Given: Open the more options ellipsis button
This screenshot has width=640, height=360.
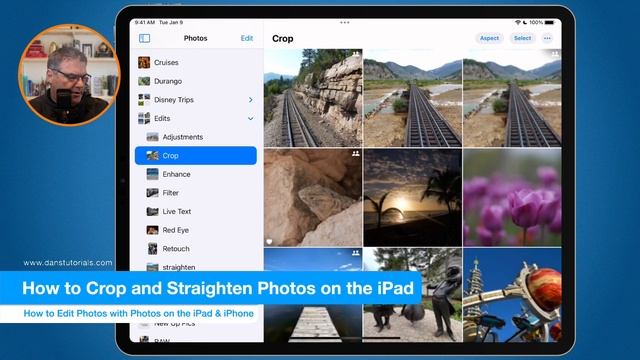Looking at the screenshot, I should pos(547,38).
